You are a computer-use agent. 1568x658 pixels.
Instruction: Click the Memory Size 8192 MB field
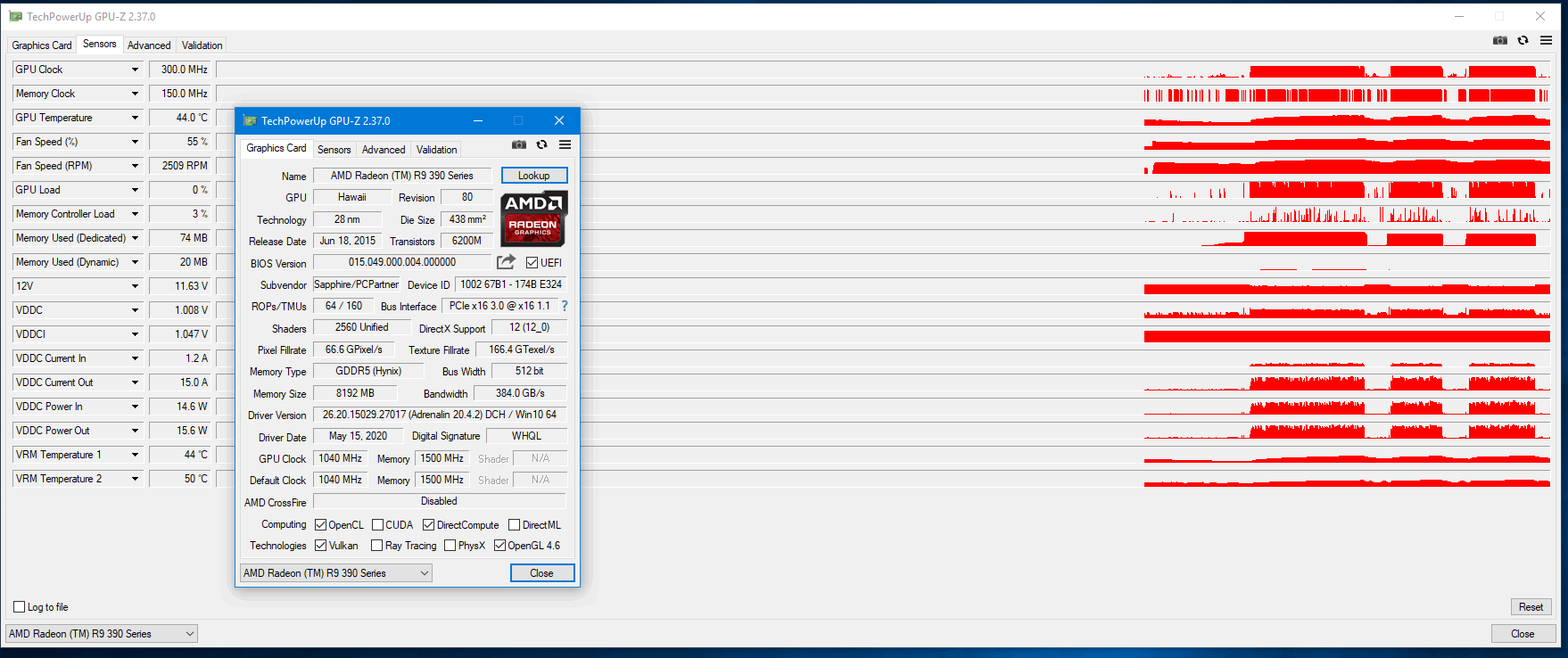pyautogui.click(x=355, y=393)
